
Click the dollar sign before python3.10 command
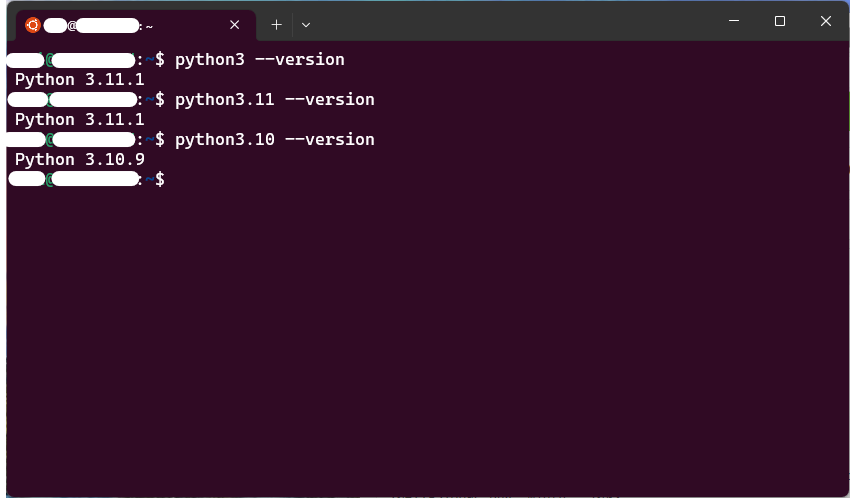click(x=160, y=139)
